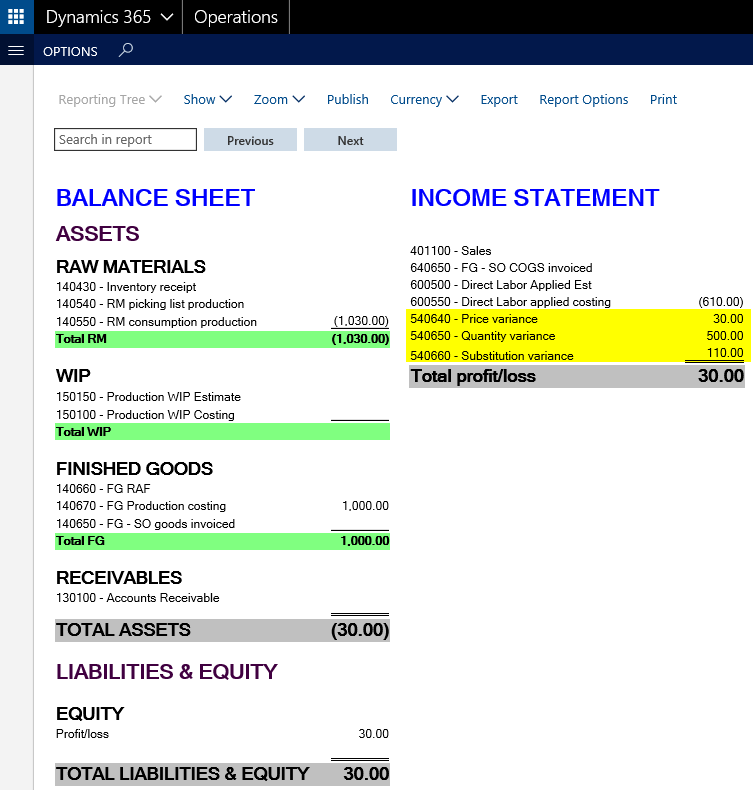The image size is (753, 790).
Task: Open the Zoom dropdown menu
Action: 284,99
